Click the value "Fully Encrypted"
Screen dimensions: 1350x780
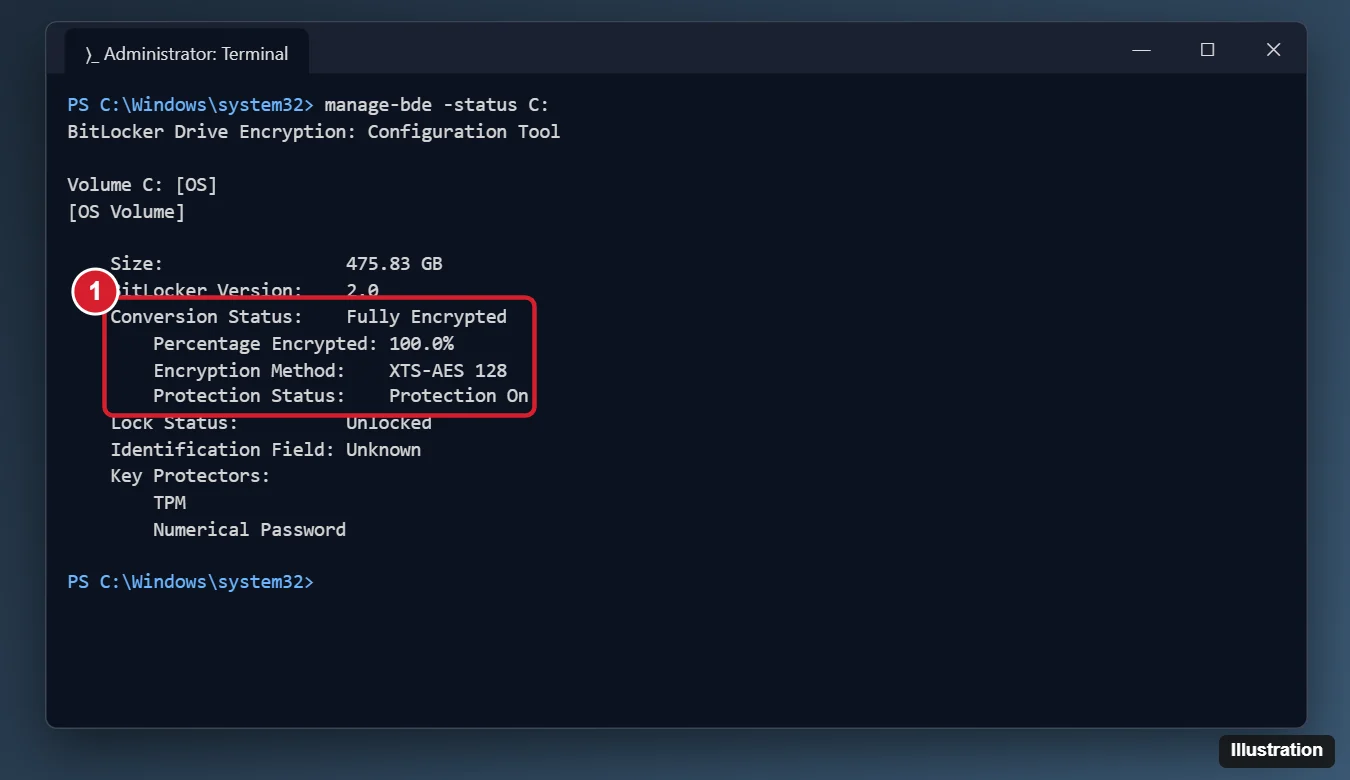[x=426, y=317]
